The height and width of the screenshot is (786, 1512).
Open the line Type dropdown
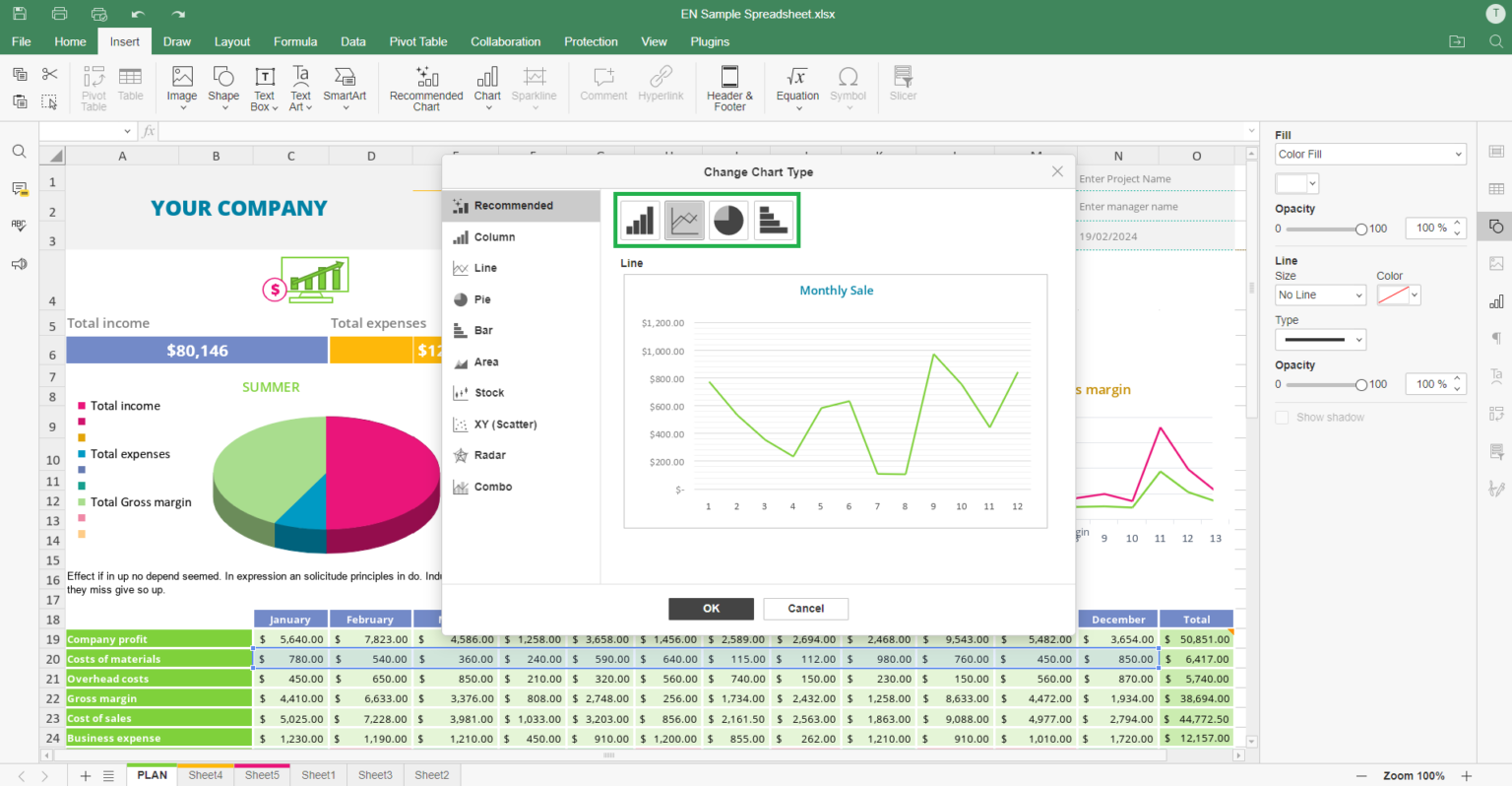1320,340
